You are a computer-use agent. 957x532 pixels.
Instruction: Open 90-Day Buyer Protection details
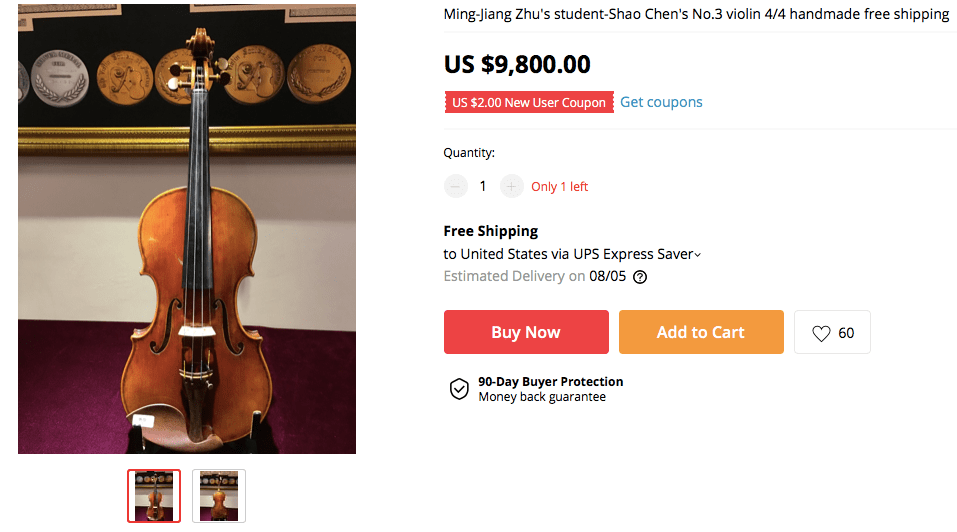(550, 382)
